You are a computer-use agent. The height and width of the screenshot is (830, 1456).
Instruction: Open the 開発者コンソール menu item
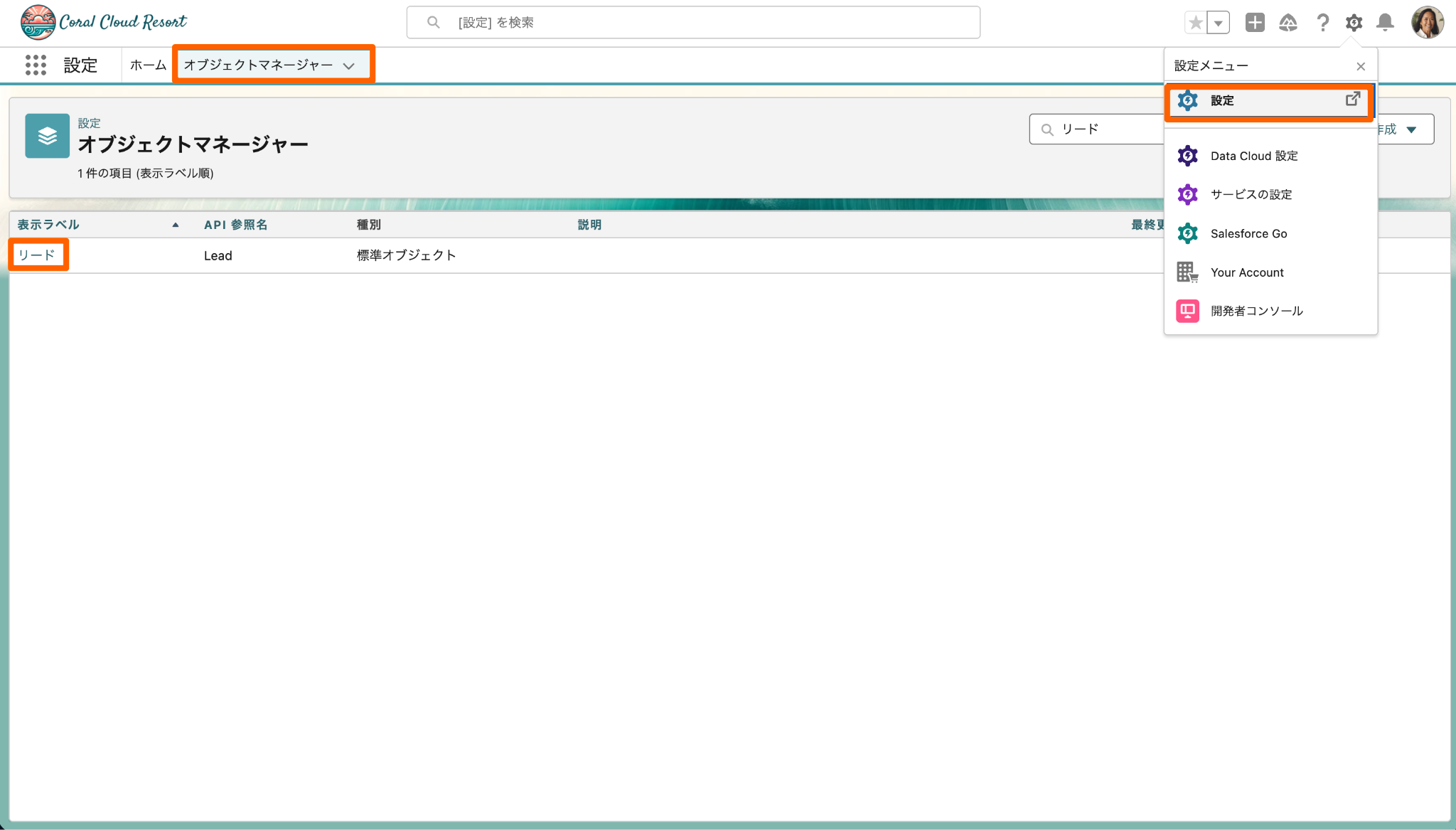coord(1256,311)
